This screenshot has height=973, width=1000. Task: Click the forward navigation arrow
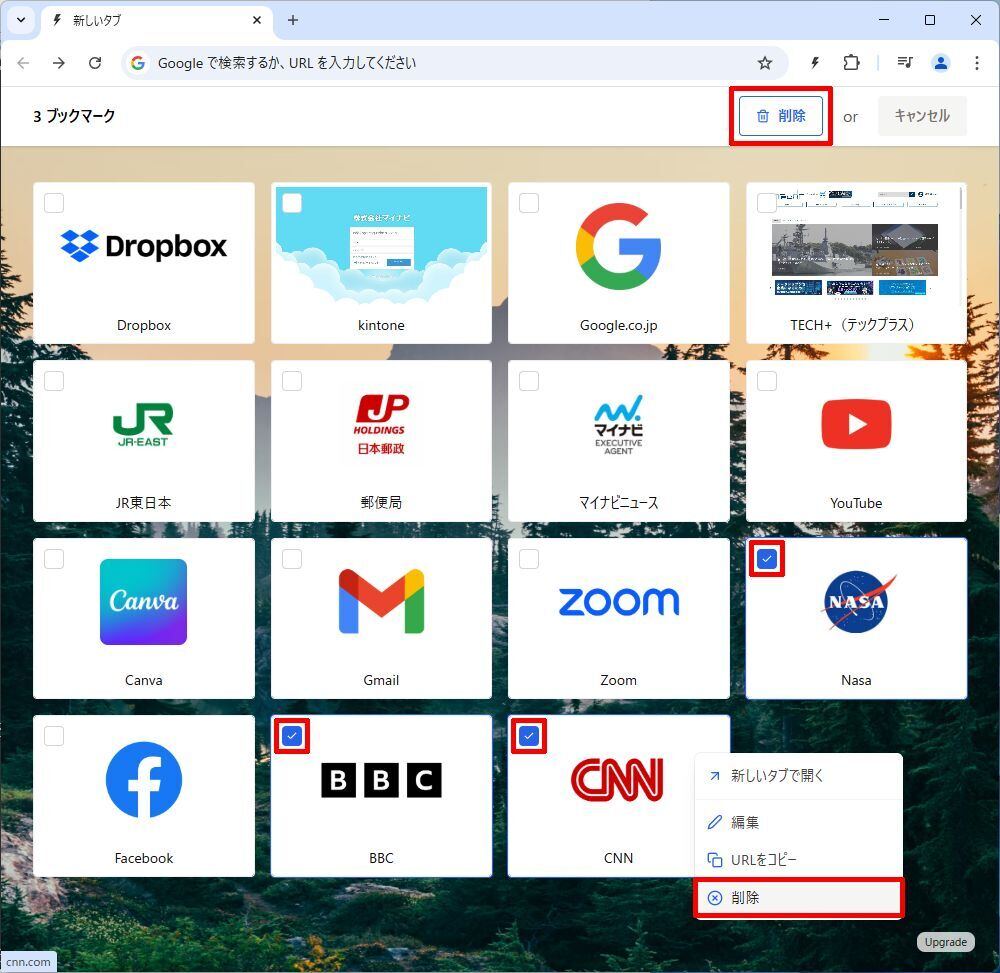(59, 62)
